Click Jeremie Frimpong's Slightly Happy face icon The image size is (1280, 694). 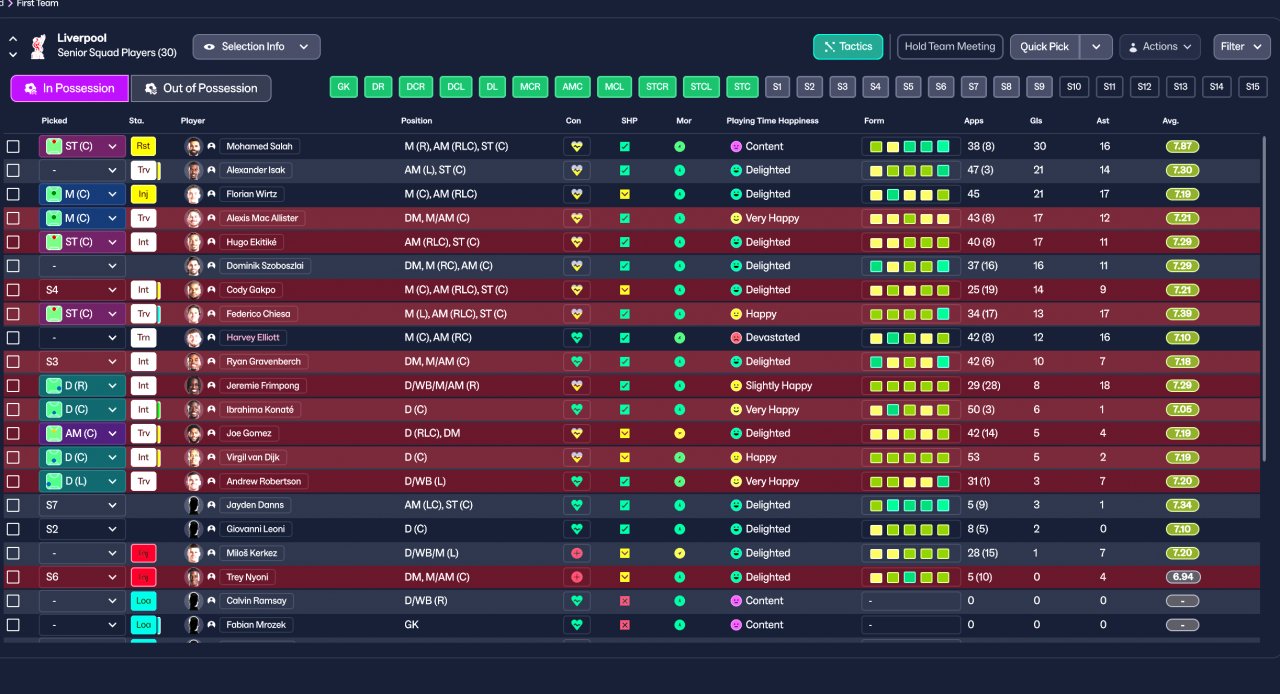(736, 386)
